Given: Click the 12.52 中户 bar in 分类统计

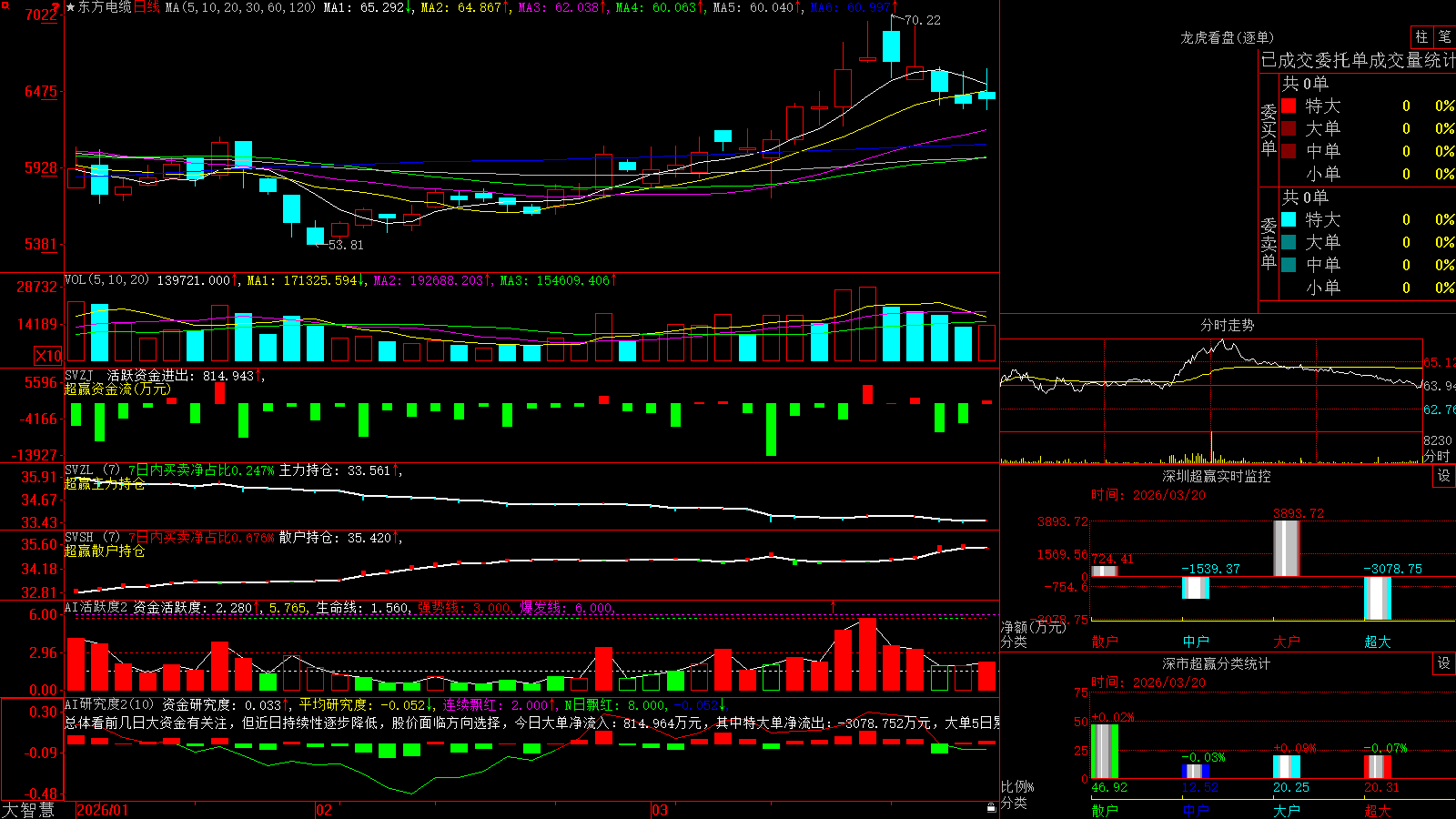Looking at the screenshot, I should (x=1196, y=772).
